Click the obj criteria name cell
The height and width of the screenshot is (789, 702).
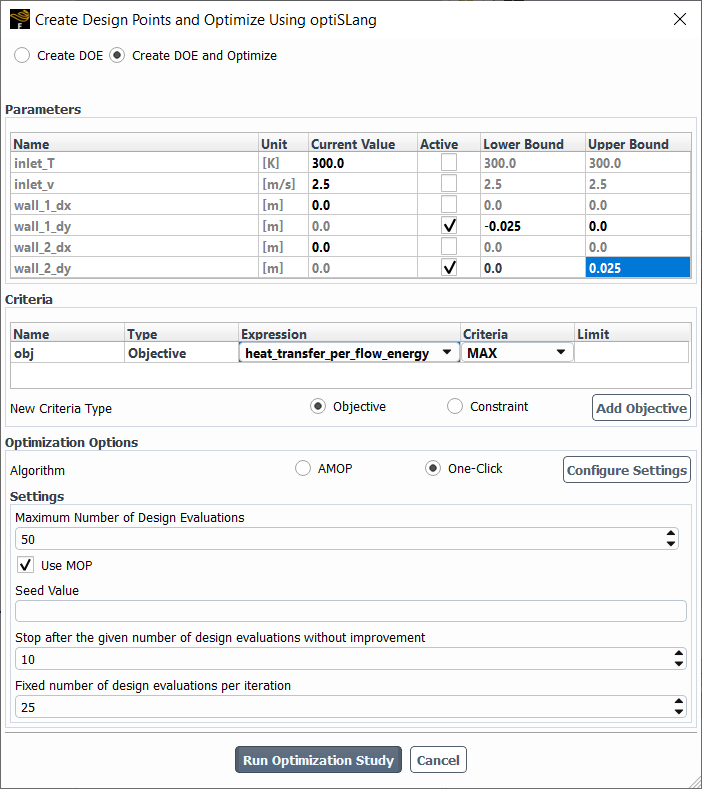coord(67,353)
